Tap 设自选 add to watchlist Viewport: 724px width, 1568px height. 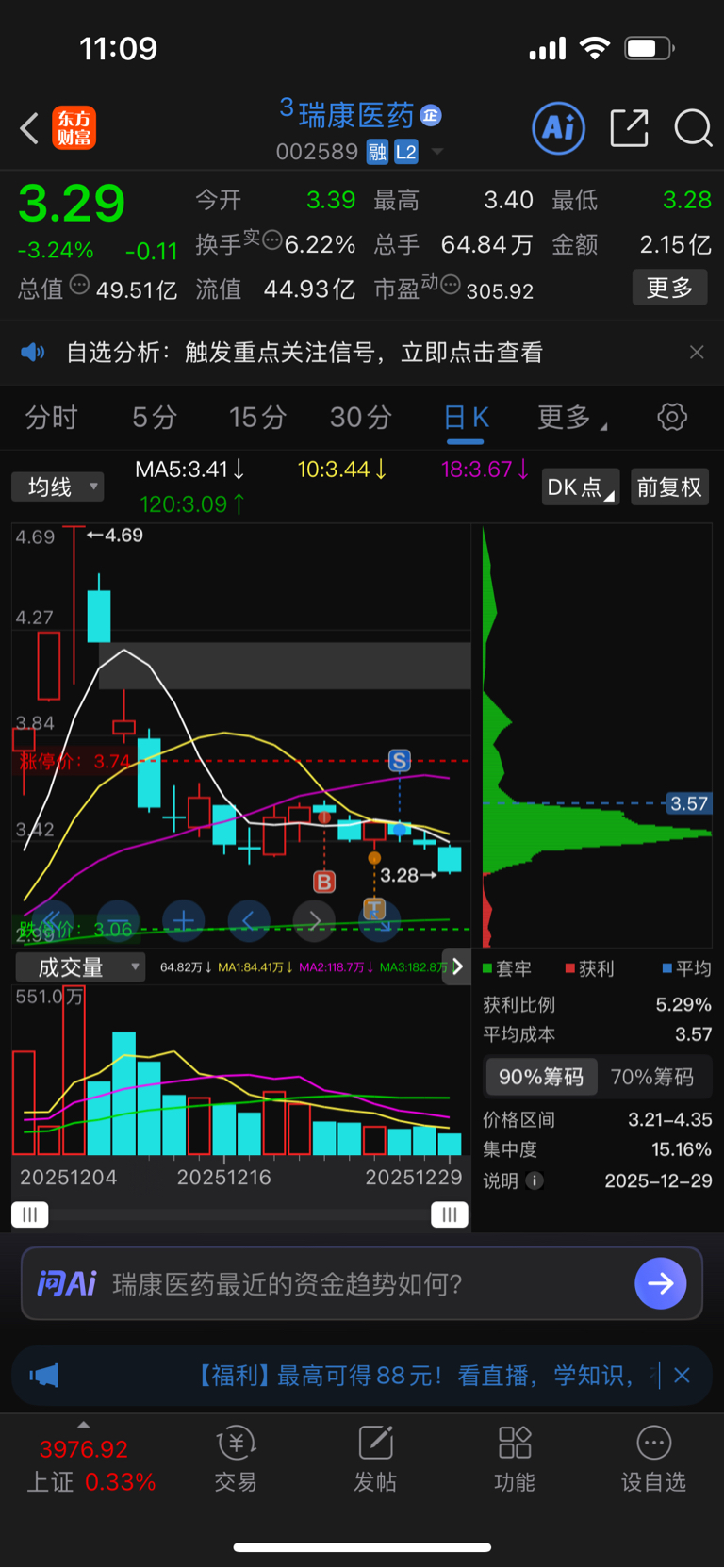coord(653,1460)
